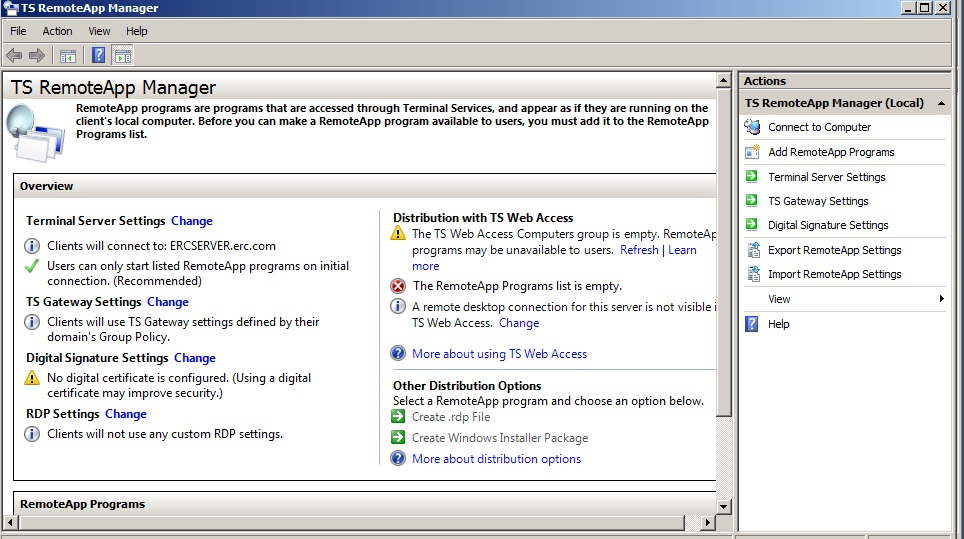Viewport: 964px width, 539px height.
Task: Click horizontal scrollbar left arrow
Action: pos(10,522)
